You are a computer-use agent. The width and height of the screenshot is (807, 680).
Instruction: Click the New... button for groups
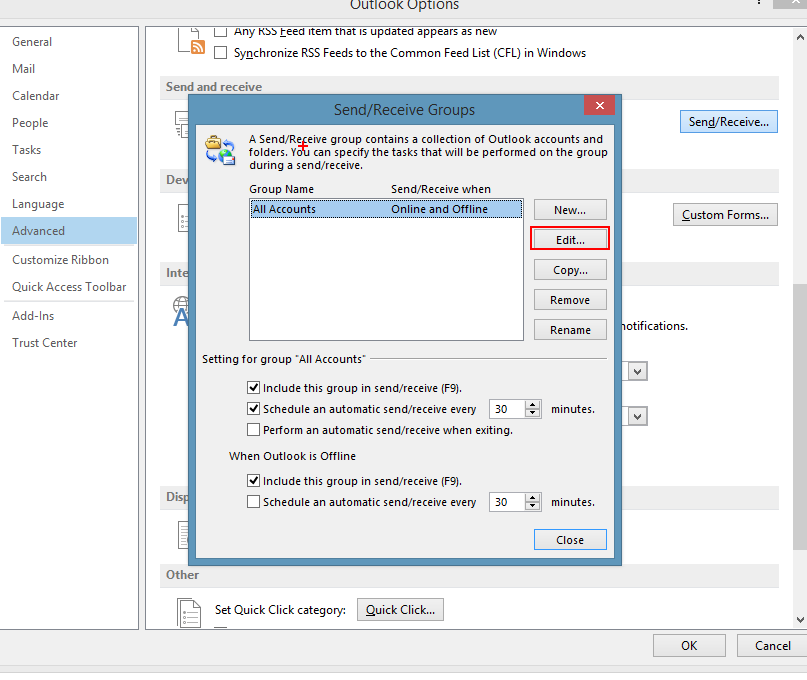tap(570, 210)
